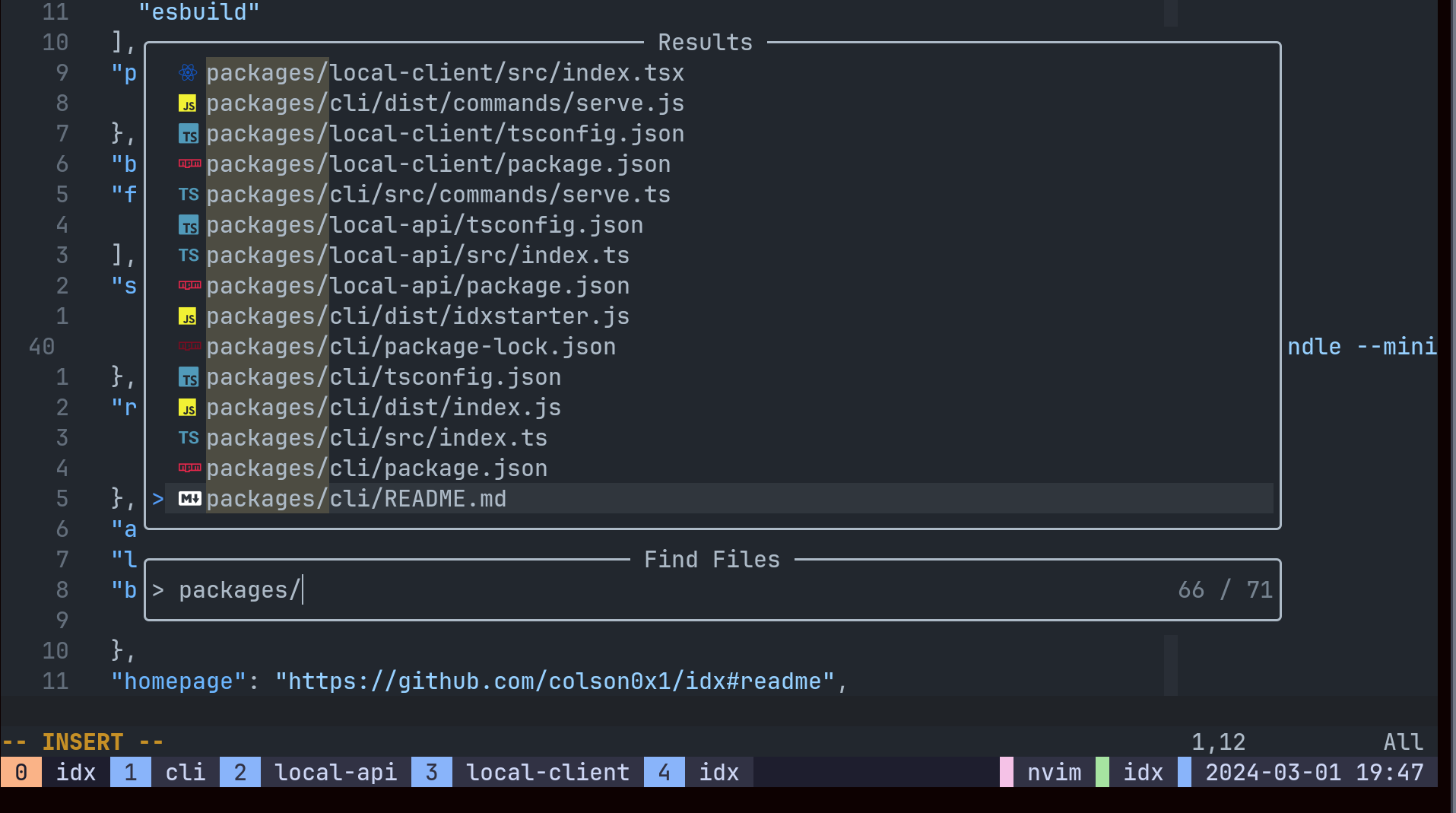1456x813 pixels.
Task: Click the TS icon beside cli/src/index.ts
Action: coord(189,438)
